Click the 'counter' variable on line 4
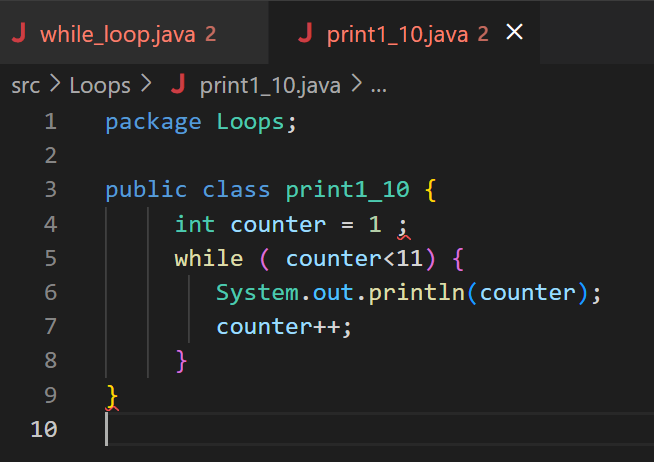The height and width of the screenshot is (462, 654). pyautogui.click(x=278, y=224)
